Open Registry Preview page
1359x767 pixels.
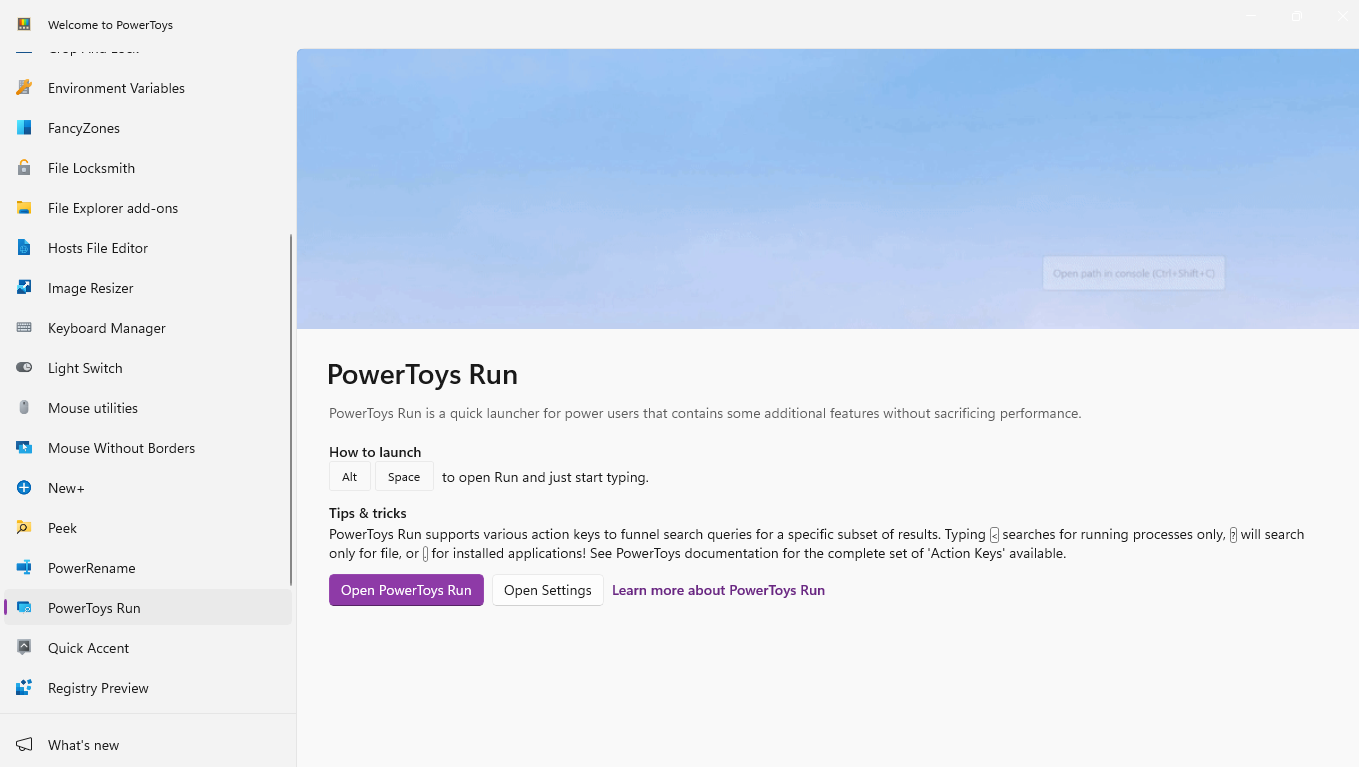click(x=148, y=688)
